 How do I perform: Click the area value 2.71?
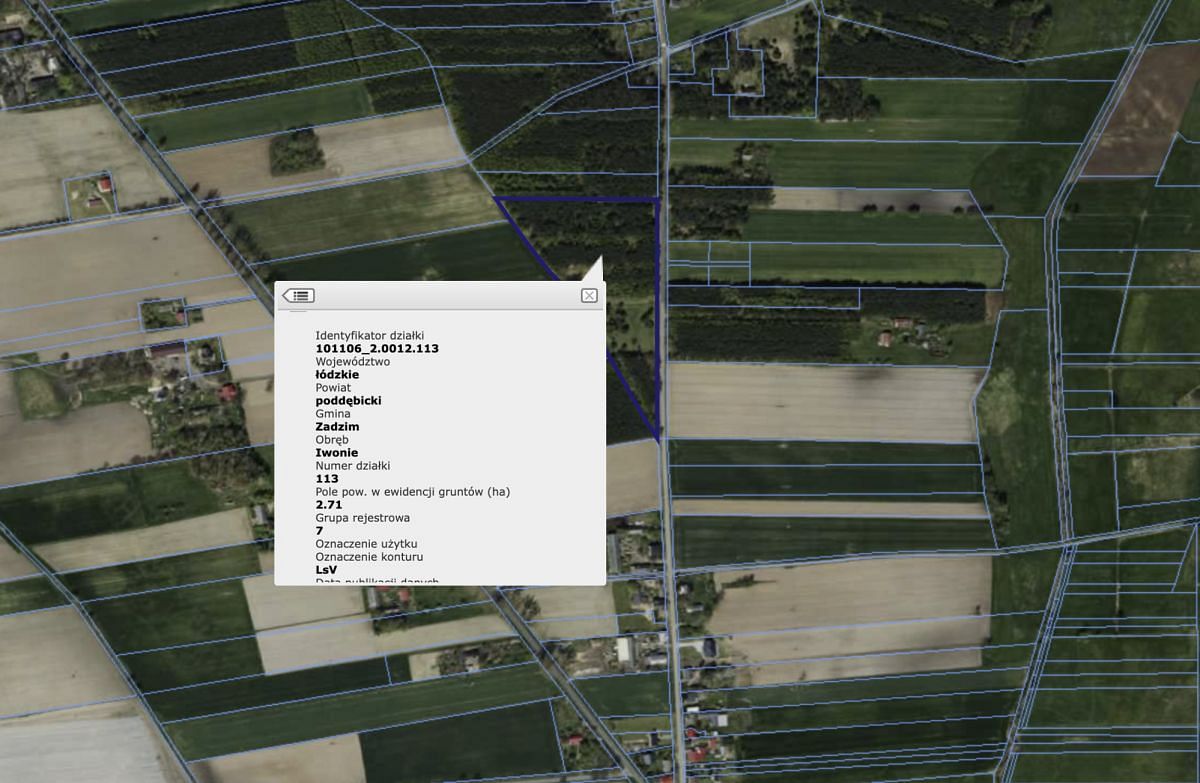tap(329, 505)
